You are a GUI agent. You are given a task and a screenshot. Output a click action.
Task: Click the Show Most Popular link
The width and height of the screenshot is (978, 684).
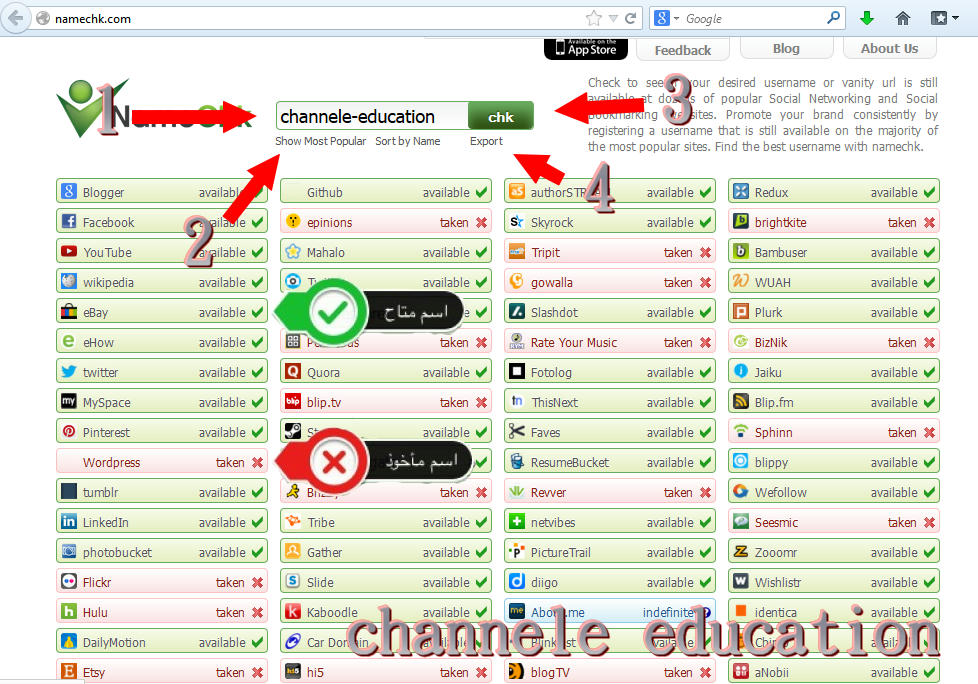click(321, 141)
